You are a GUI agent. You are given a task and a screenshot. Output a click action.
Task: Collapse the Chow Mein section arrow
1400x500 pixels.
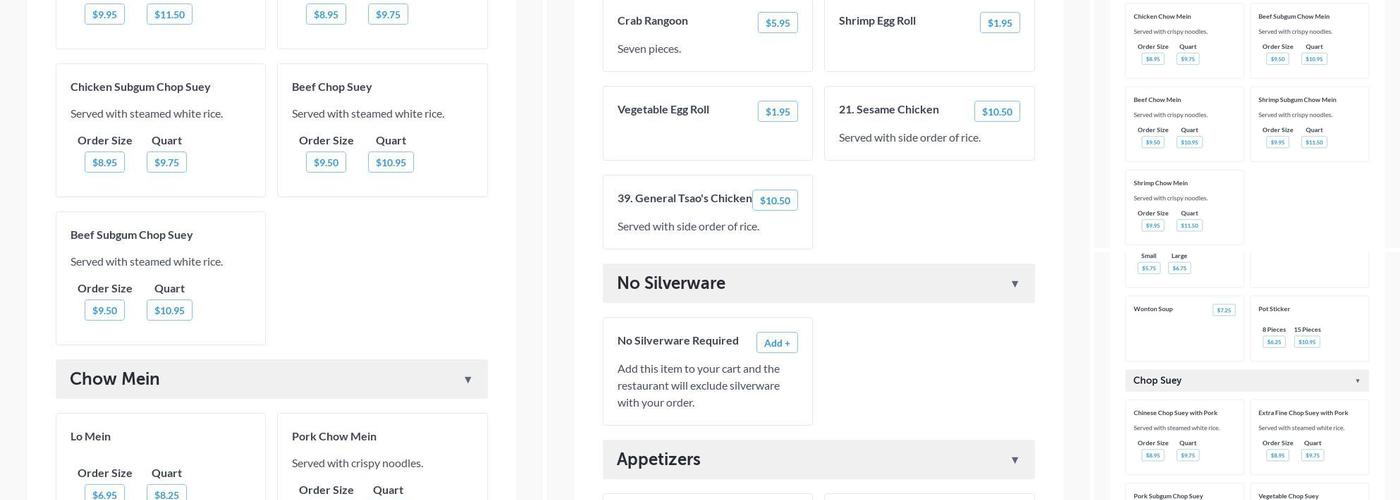(467, 380)
